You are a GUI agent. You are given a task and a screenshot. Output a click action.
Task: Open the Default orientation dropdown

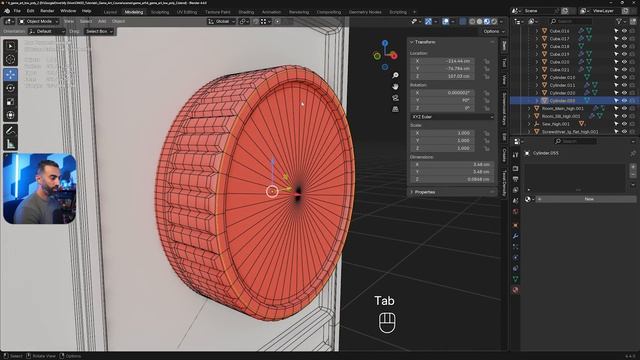point(47,31)
